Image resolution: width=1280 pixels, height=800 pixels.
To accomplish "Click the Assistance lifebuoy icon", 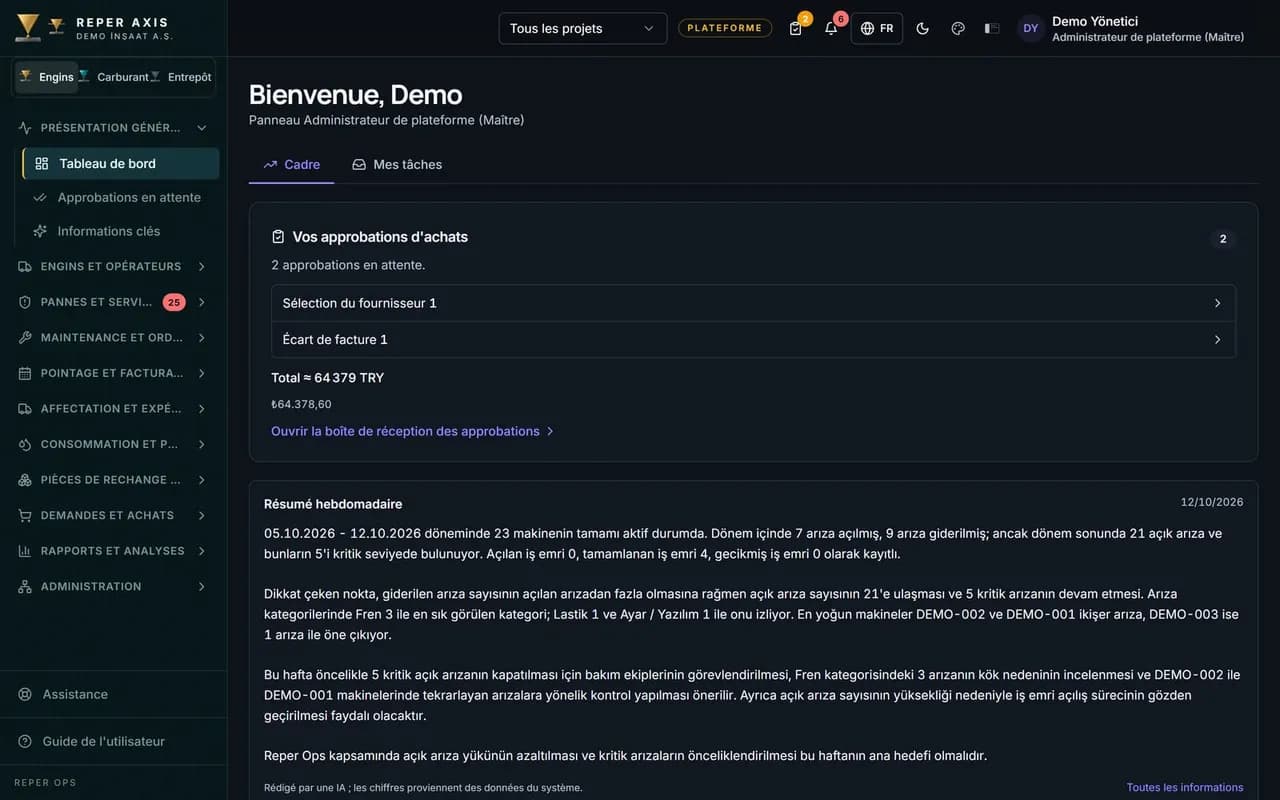I will (x=25, y=694).
